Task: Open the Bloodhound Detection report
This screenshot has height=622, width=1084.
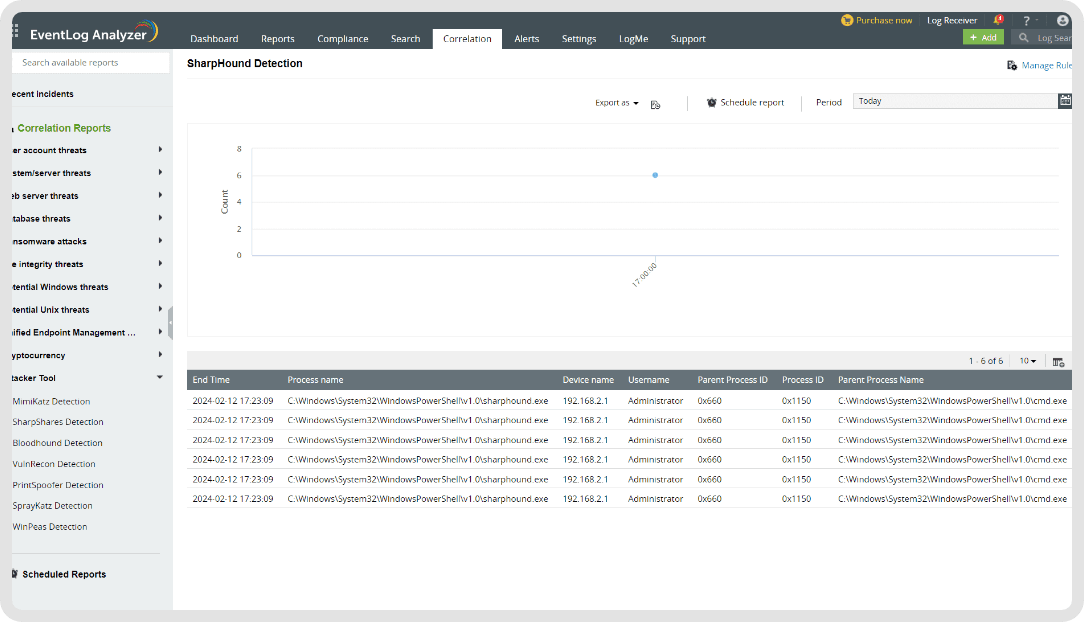Action: 57,443
